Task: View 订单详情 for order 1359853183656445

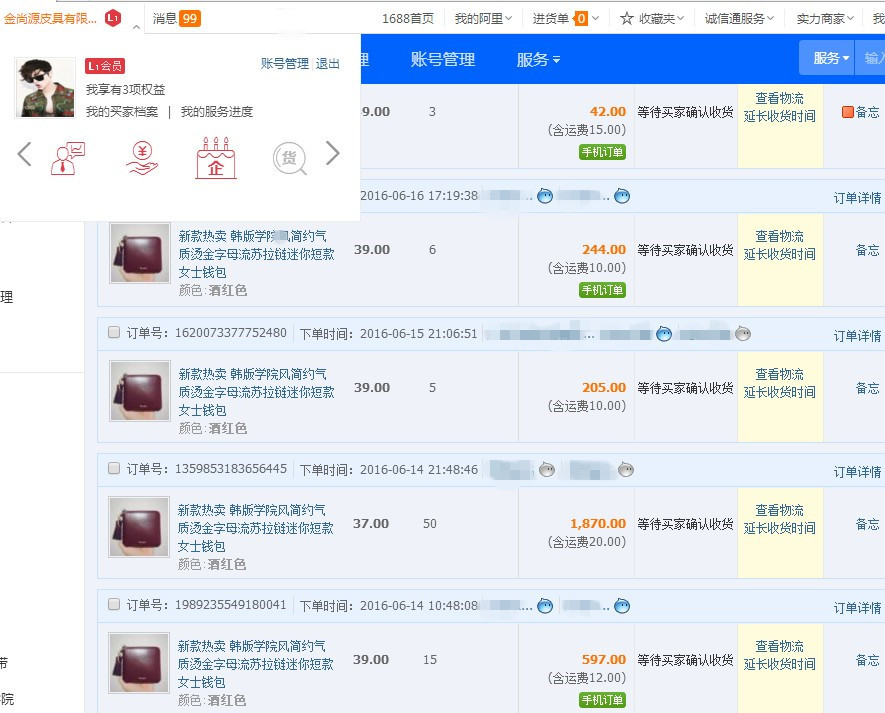Action: [x=857, y=471]
